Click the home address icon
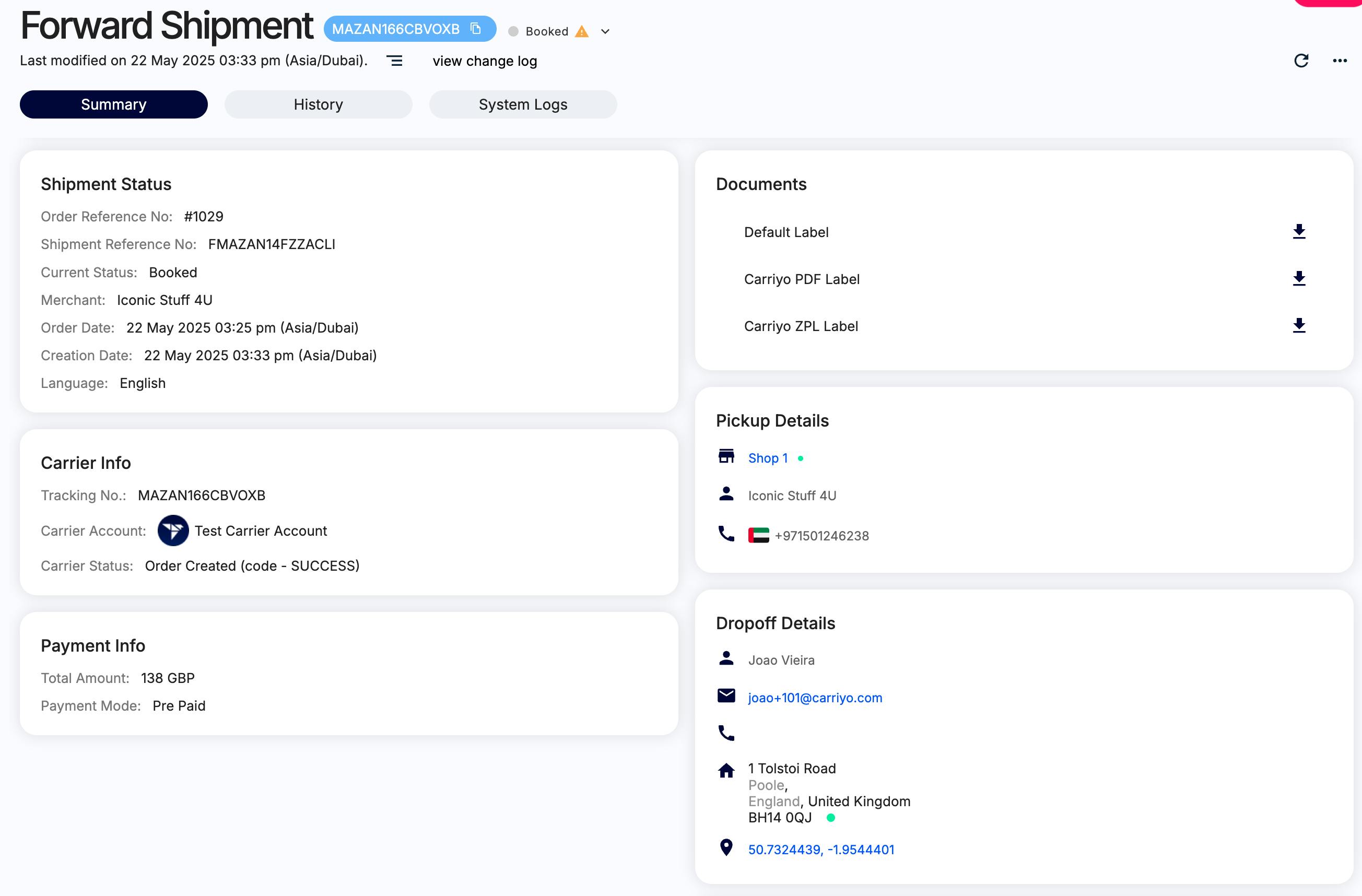Image resolution: width=1362 pixels, height=896 pixels. [726, 771]
